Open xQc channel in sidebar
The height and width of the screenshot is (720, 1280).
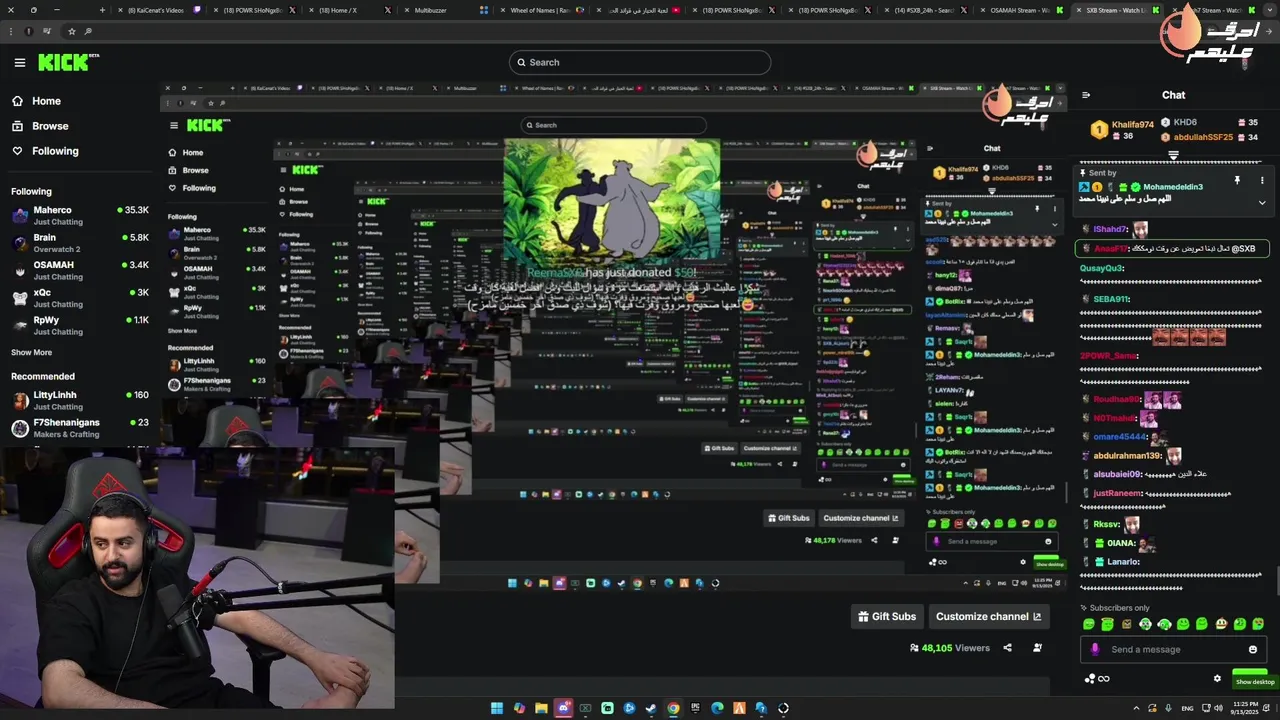tap(80, 297)
